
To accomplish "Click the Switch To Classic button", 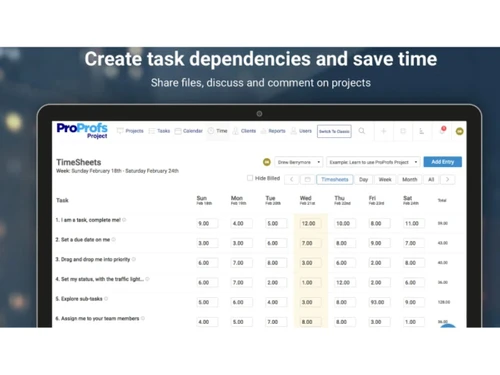I will tap(334, 131).
